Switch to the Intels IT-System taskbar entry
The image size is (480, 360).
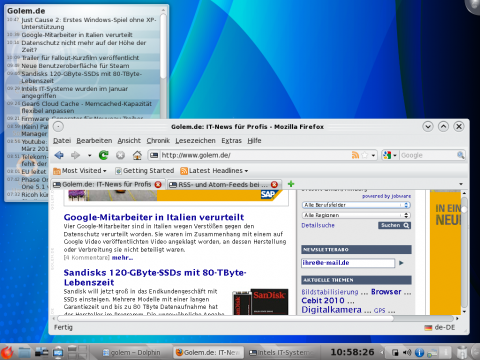click(280, 352)
